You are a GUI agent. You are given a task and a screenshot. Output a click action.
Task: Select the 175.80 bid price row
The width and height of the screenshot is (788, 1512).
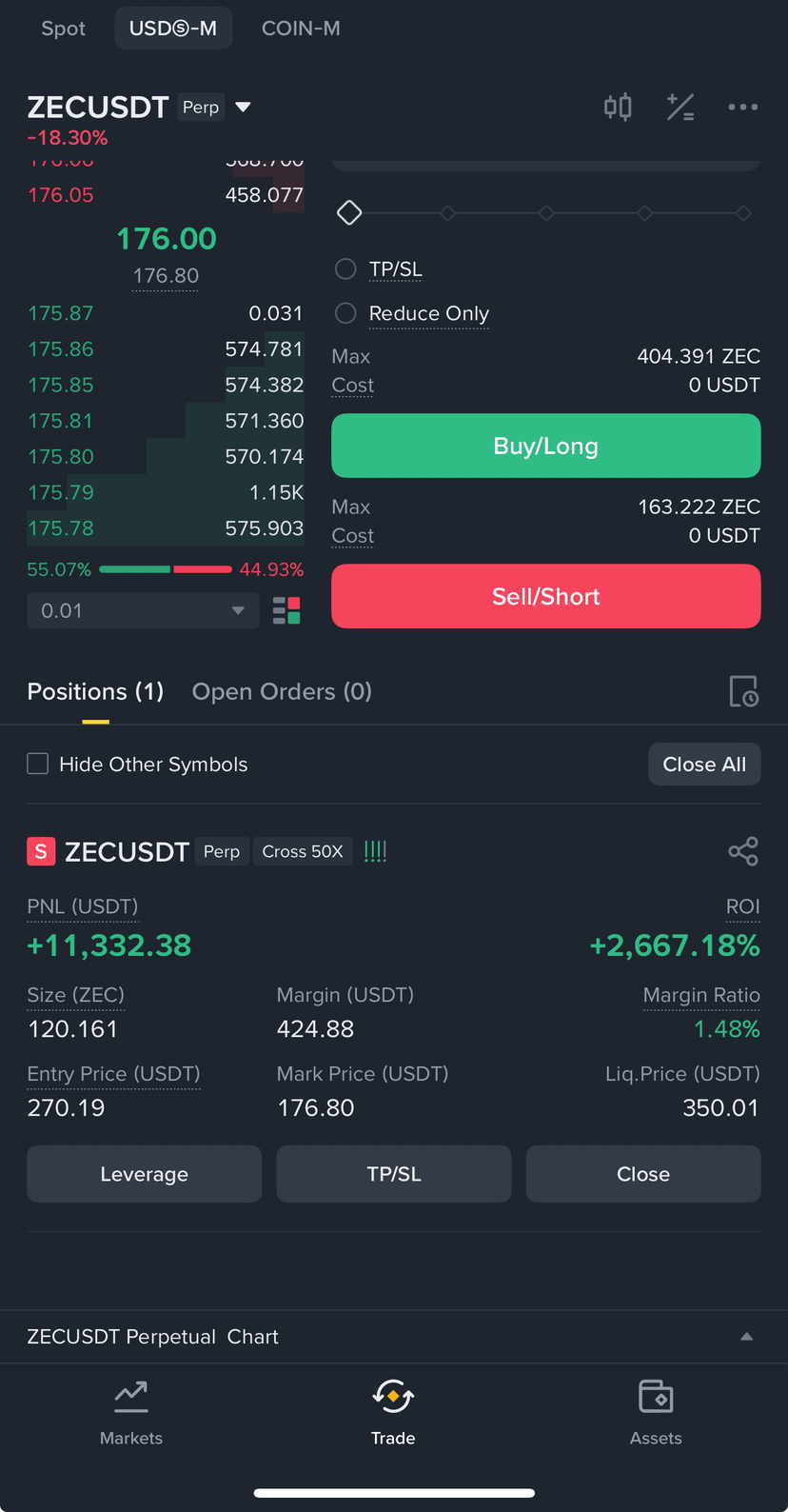(166, 457)
